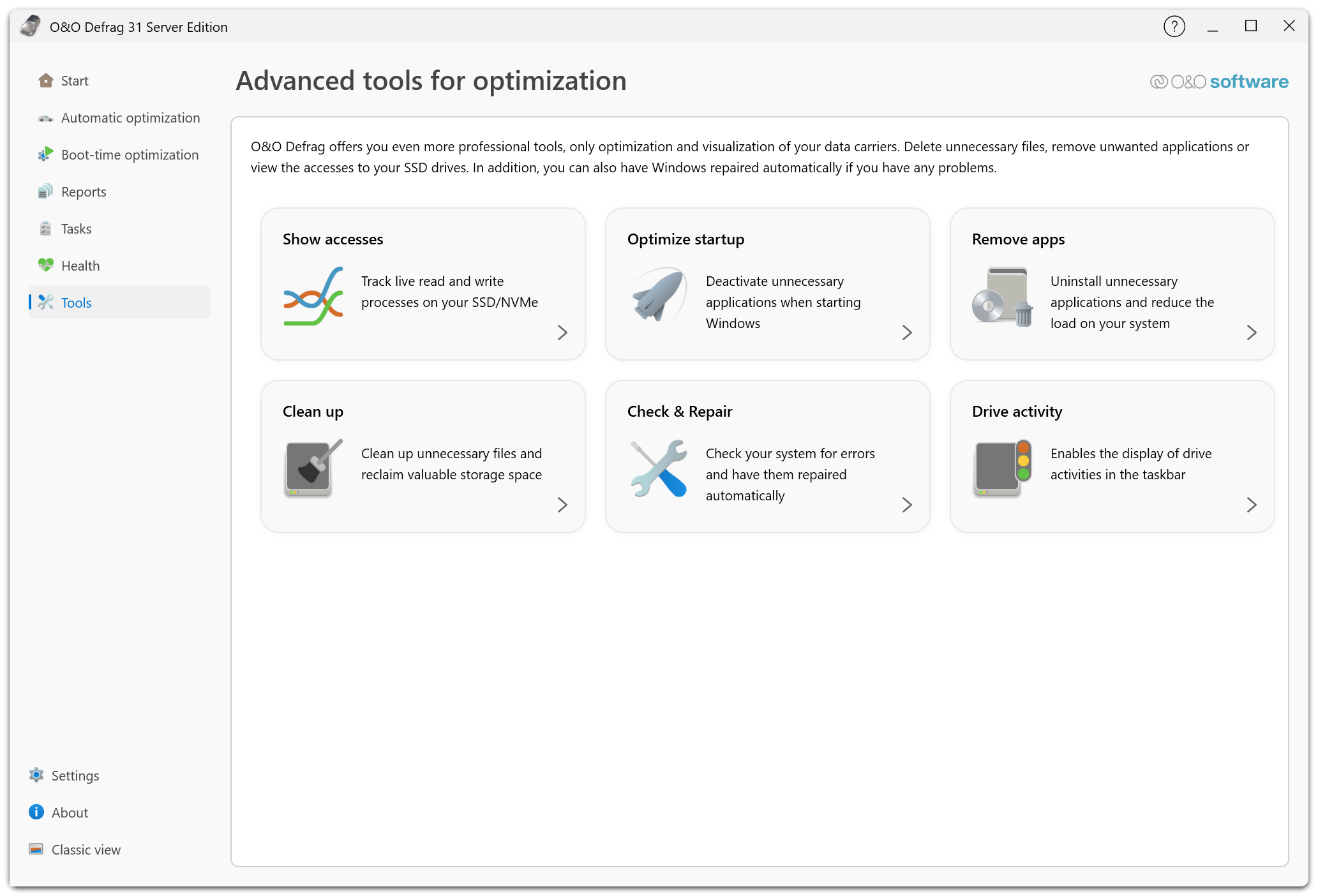Open the Remove apps tool title
The width and height of the screenshot is (1318, 896).
click(x=1019, y=239)
